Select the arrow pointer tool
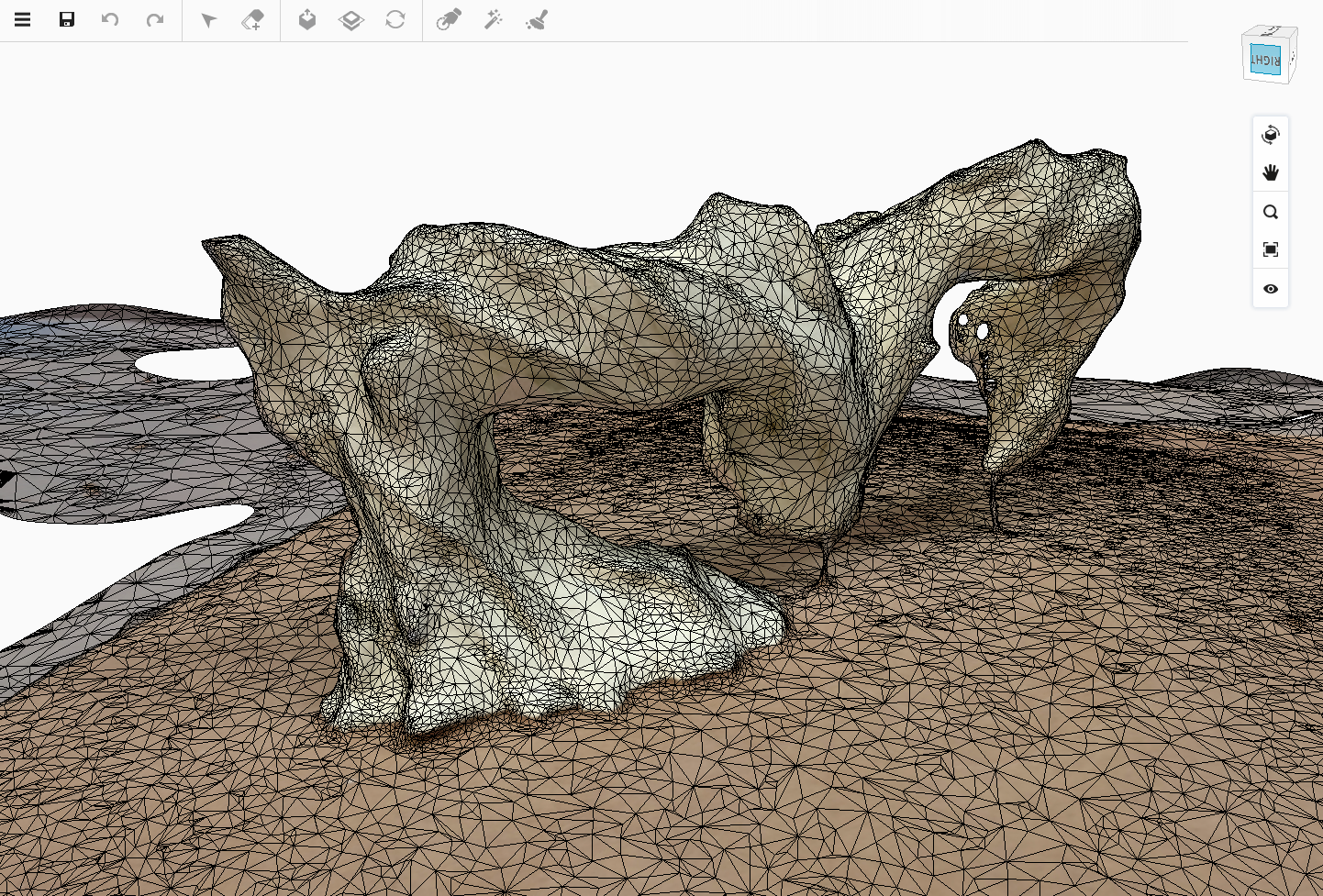The image size is (1323, 896). 209,20
